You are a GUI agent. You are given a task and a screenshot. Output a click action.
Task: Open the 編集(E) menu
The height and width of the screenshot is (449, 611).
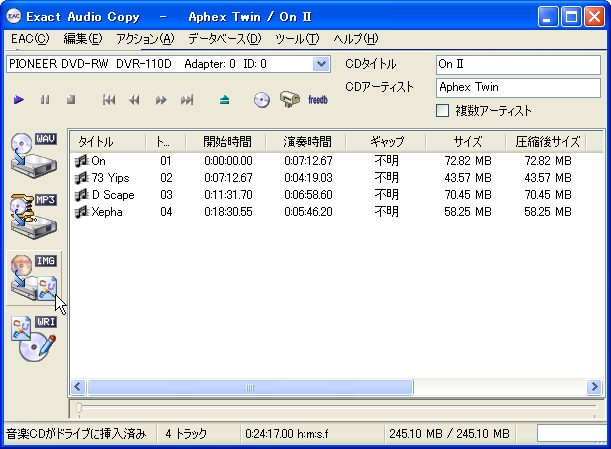tap(83, 39)
